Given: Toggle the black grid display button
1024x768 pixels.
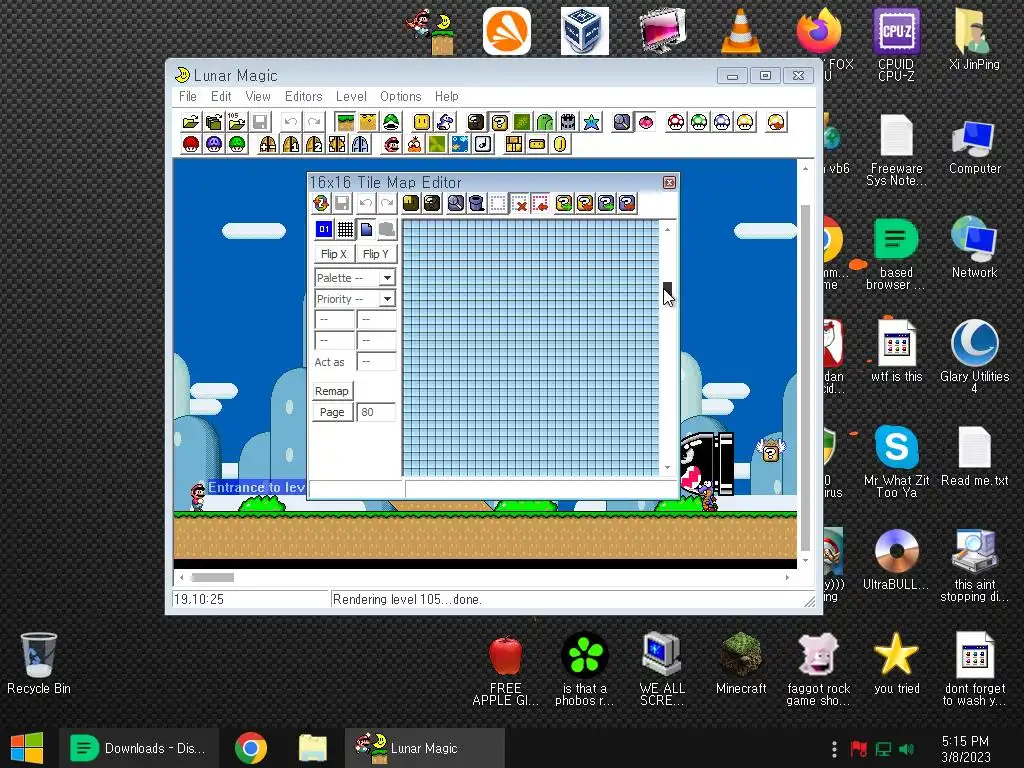Looking at the screenshot, I should tap(345, 229).
